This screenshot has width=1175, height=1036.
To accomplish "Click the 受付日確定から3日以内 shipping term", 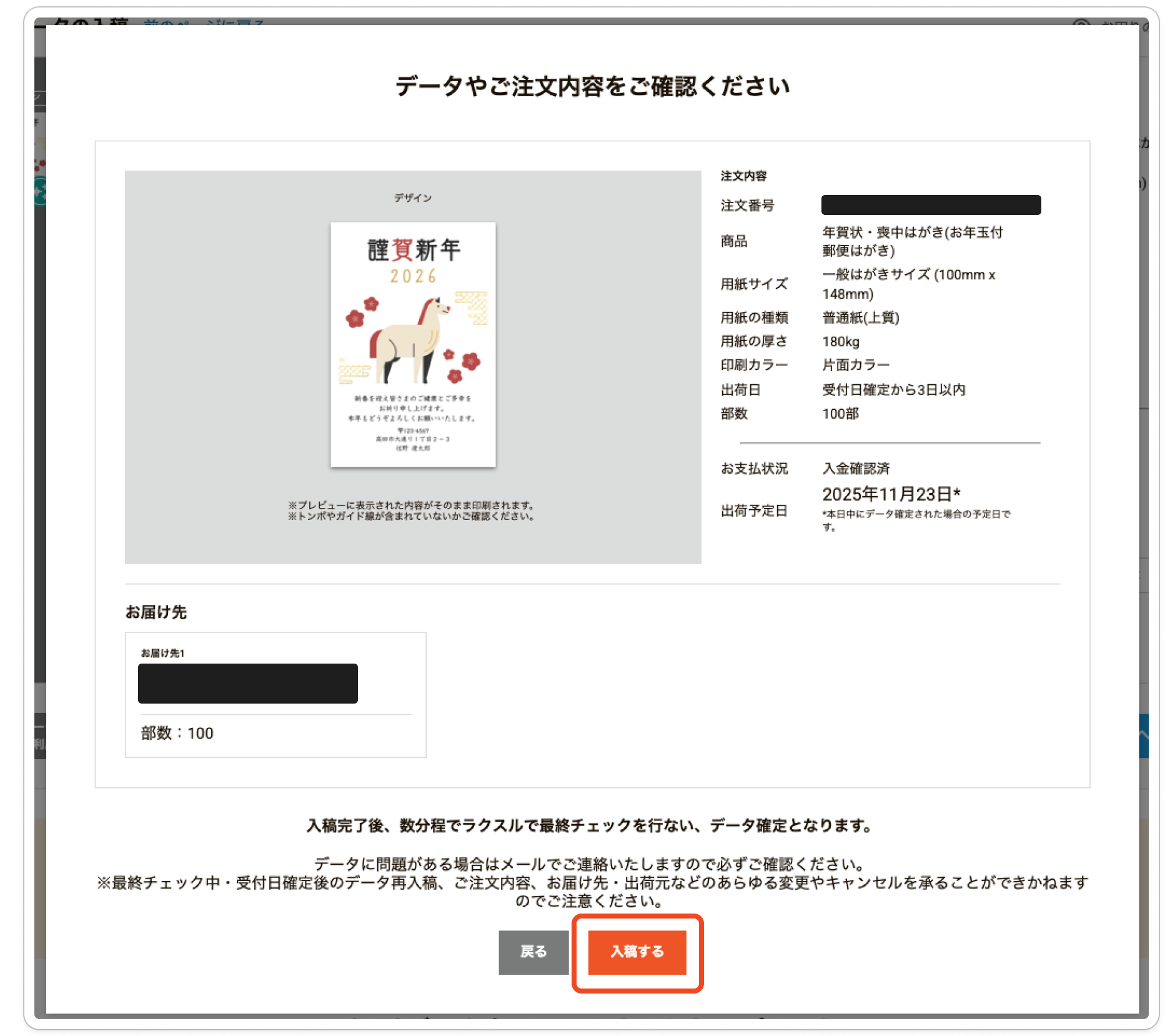I will 893,389.
